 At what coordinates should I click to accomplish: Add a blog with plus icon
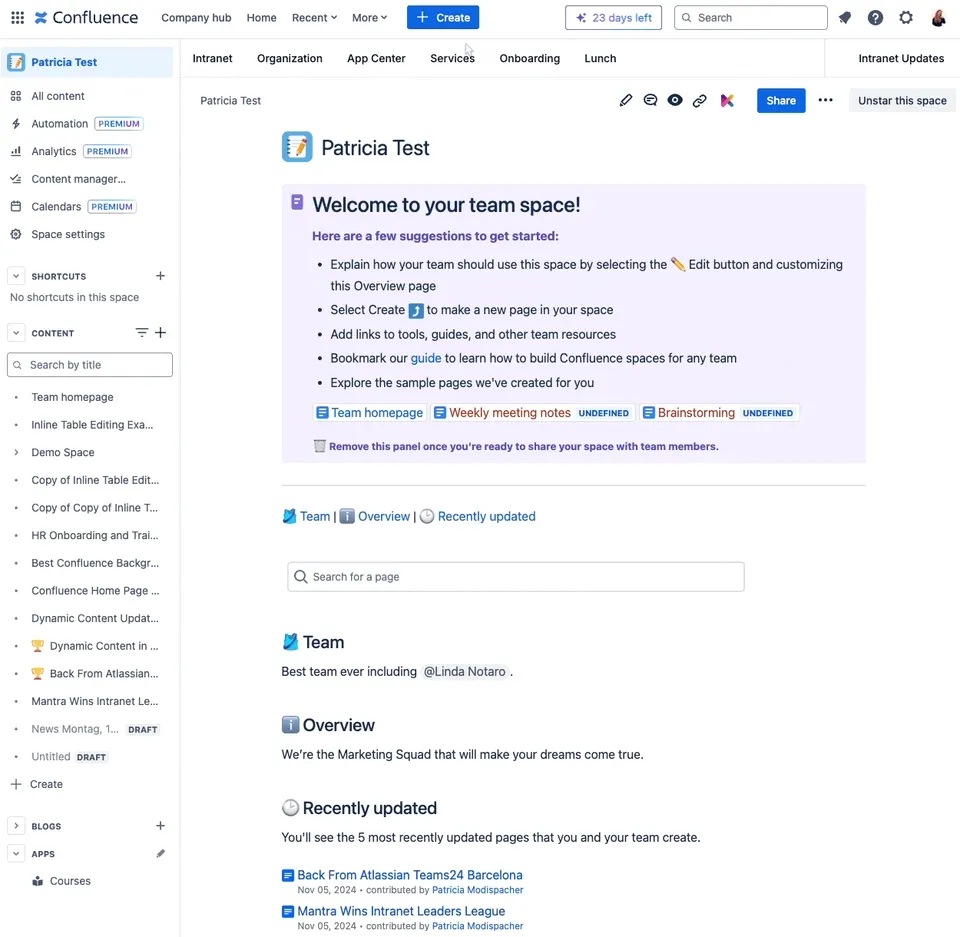click(160, 826)
